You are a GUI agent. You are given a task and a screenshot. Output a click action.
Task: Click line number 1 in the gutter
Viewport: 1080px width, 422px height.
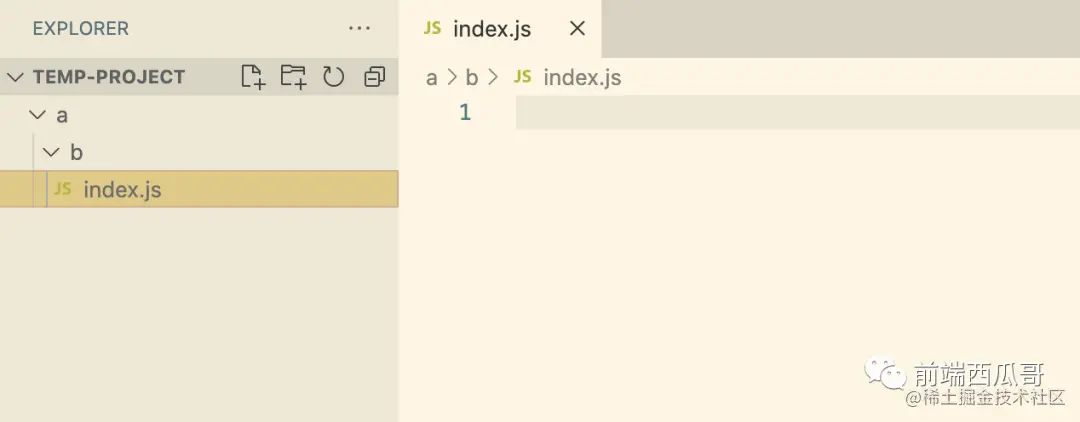(x=465, y=112)
